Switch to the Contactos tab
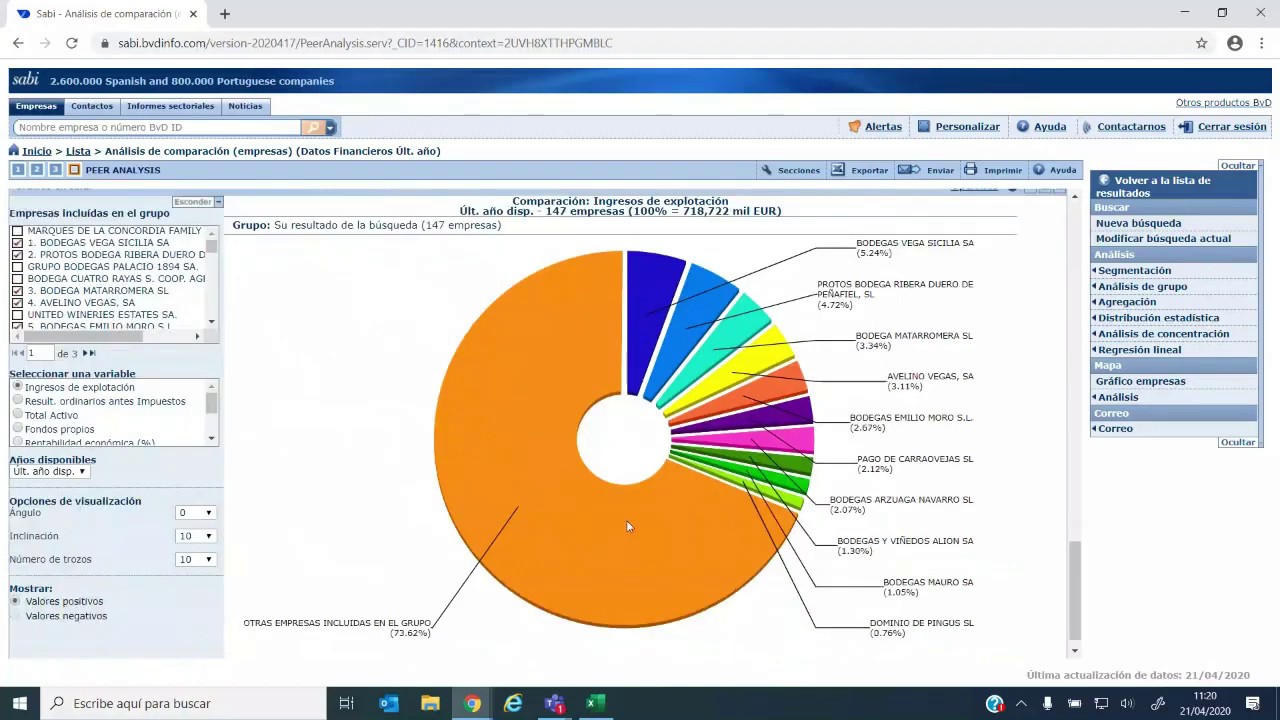This screenshot has width=1280, height=720. tap(92, 106)
